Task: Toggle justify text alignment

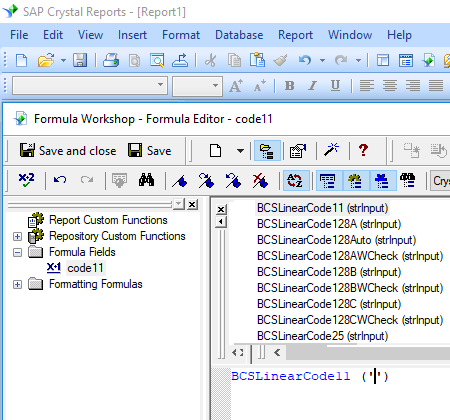Action: [x=436, y=86]
